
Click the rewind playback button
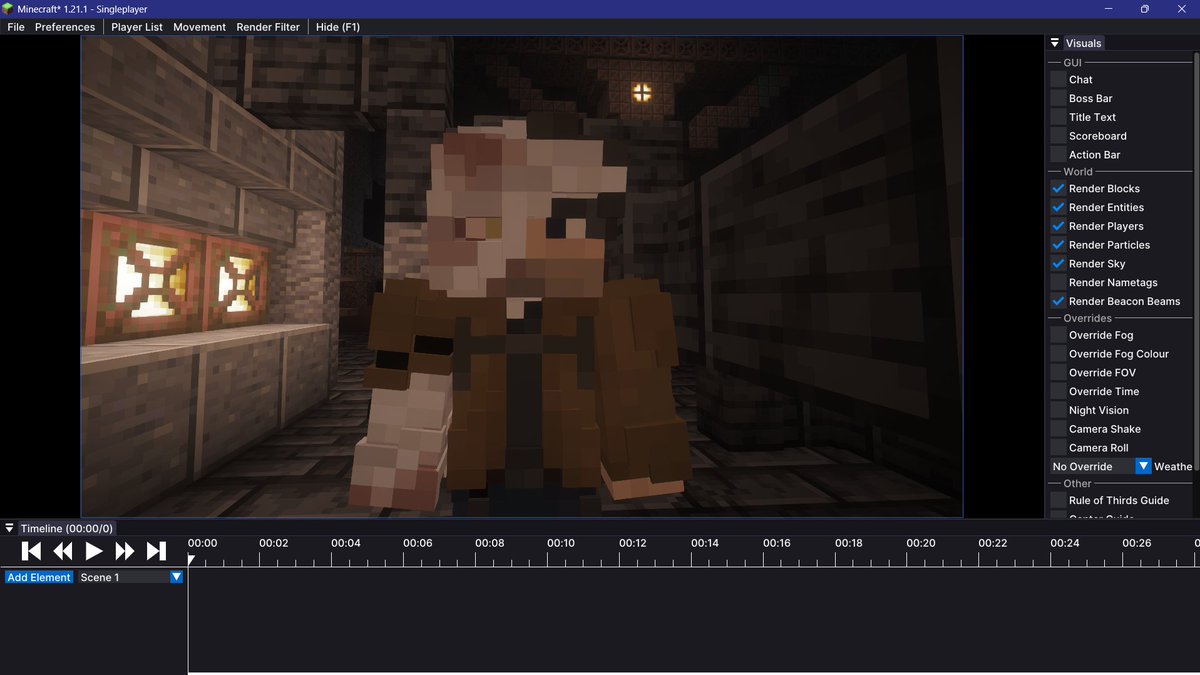pos(62,551)
